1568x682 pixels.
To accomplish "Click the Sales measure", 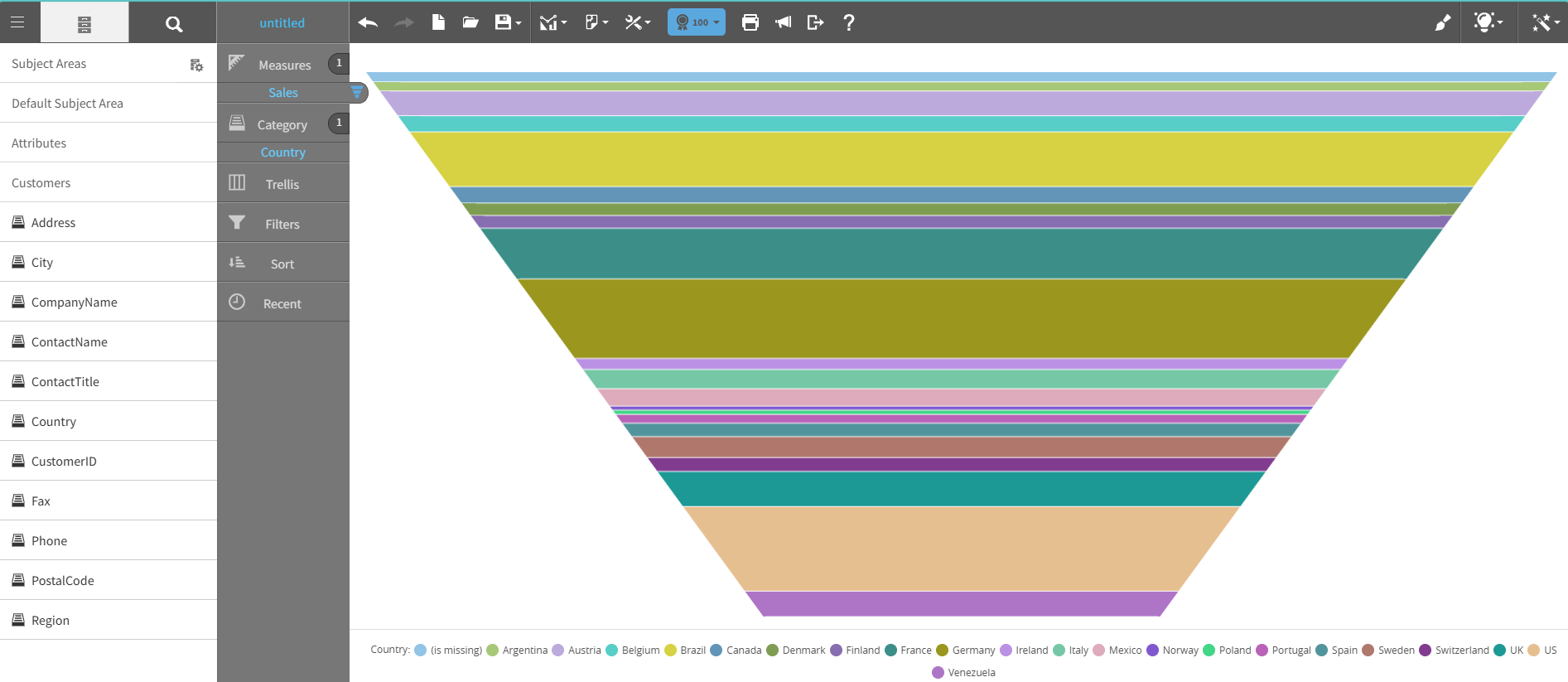I will (x=283, y=93).
